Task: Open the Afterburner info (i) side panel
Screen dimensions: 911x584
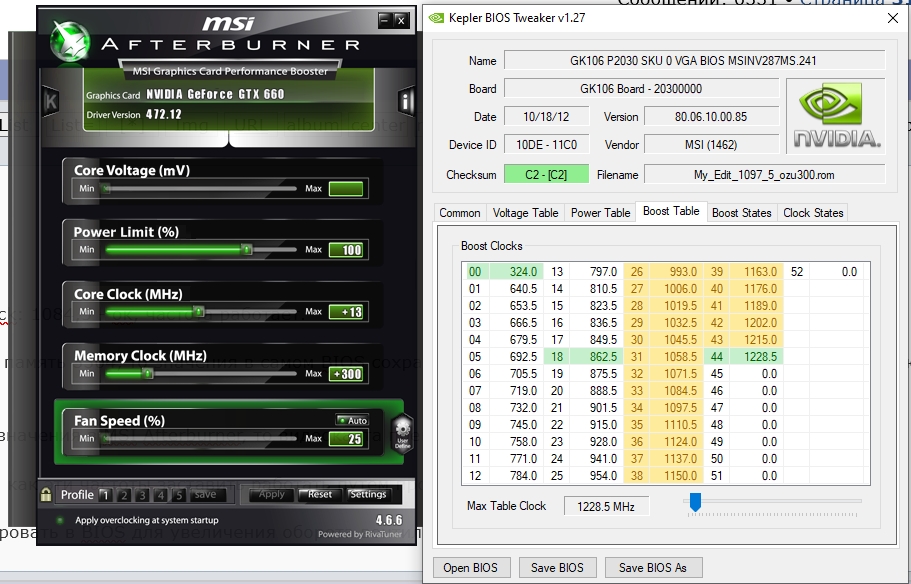Action: pos(405,101)
